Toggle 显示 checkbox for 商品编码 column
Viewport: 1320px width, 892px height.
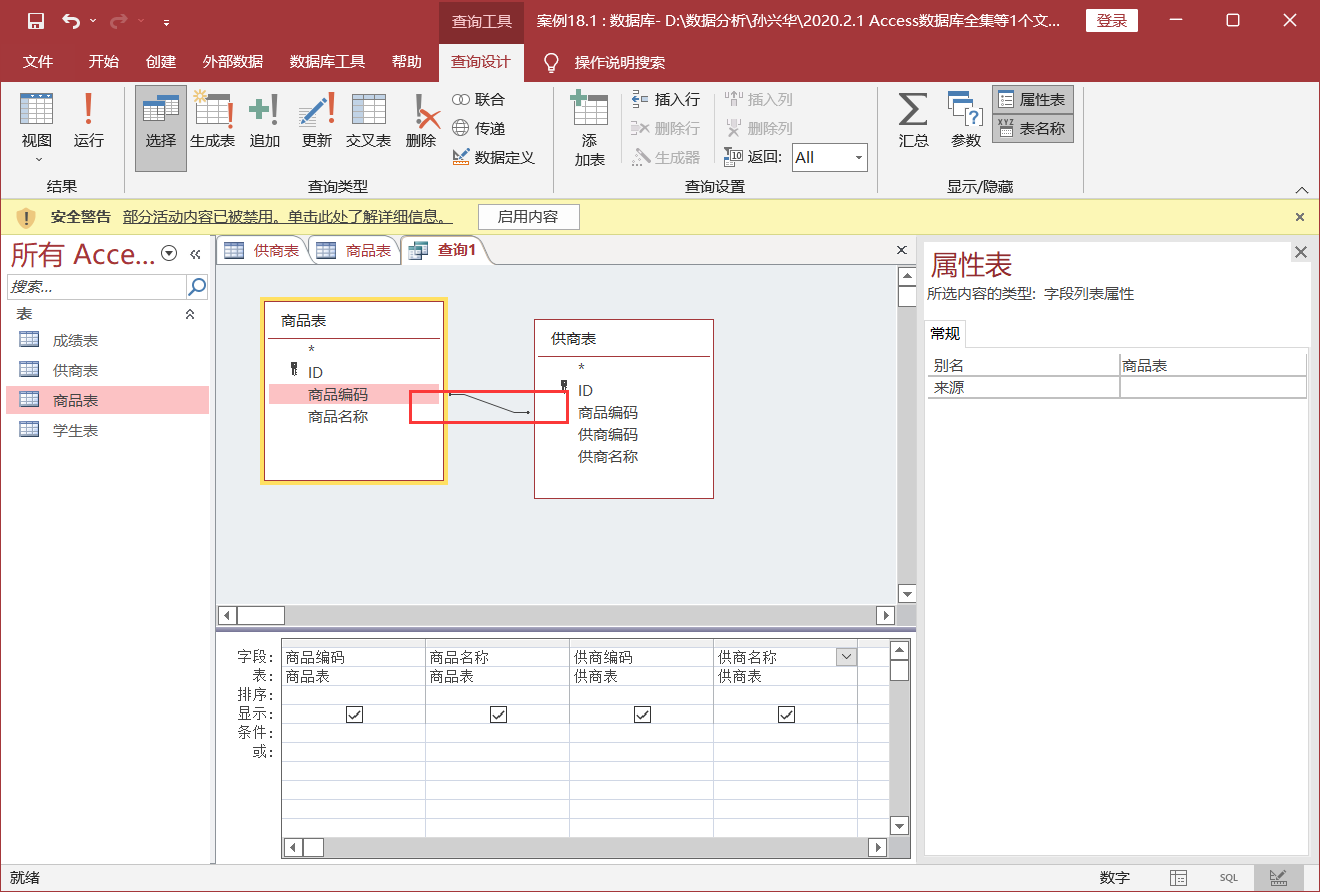[354, 714]
